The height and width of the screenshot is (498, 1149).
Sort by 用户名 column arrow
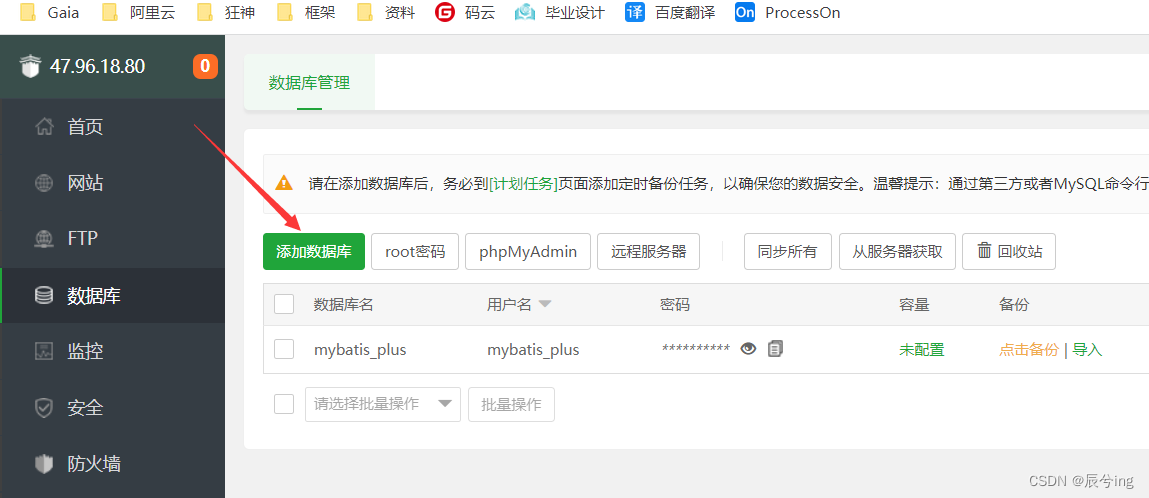(x=544, y=305)
